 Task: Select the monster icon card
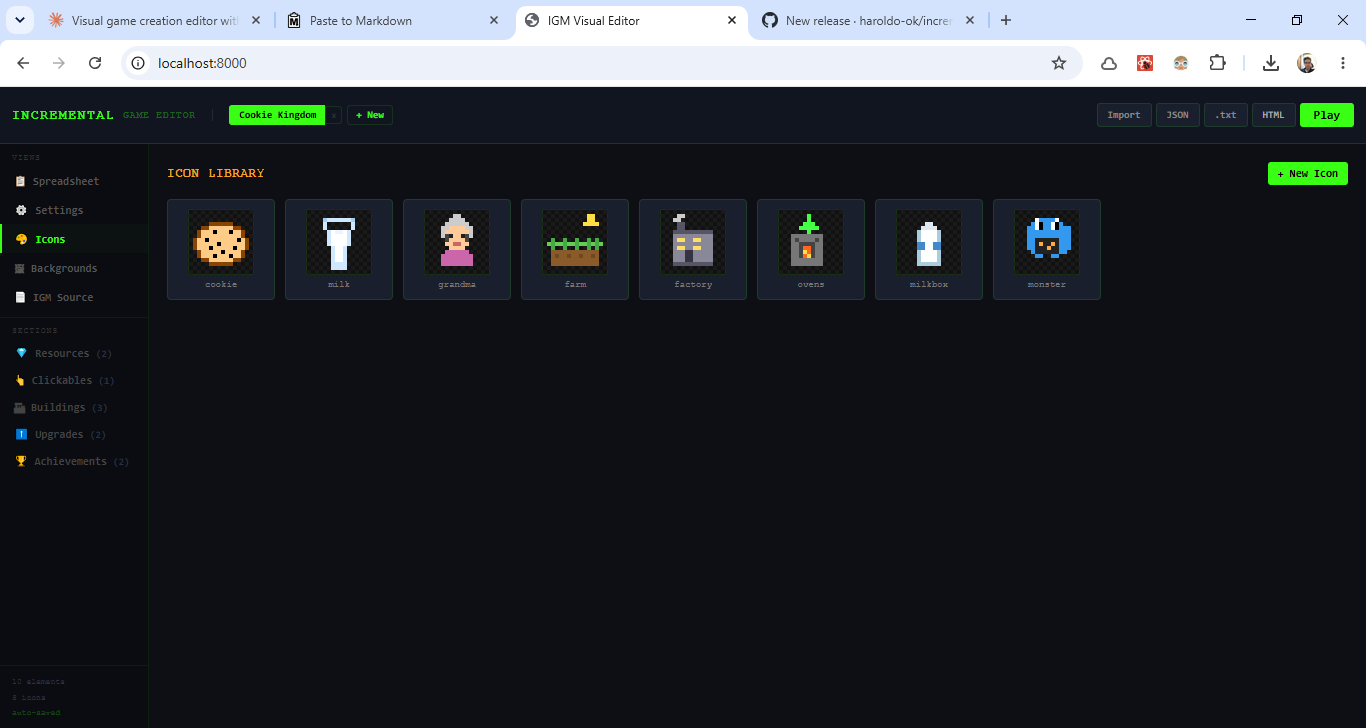click(1047, 249)
